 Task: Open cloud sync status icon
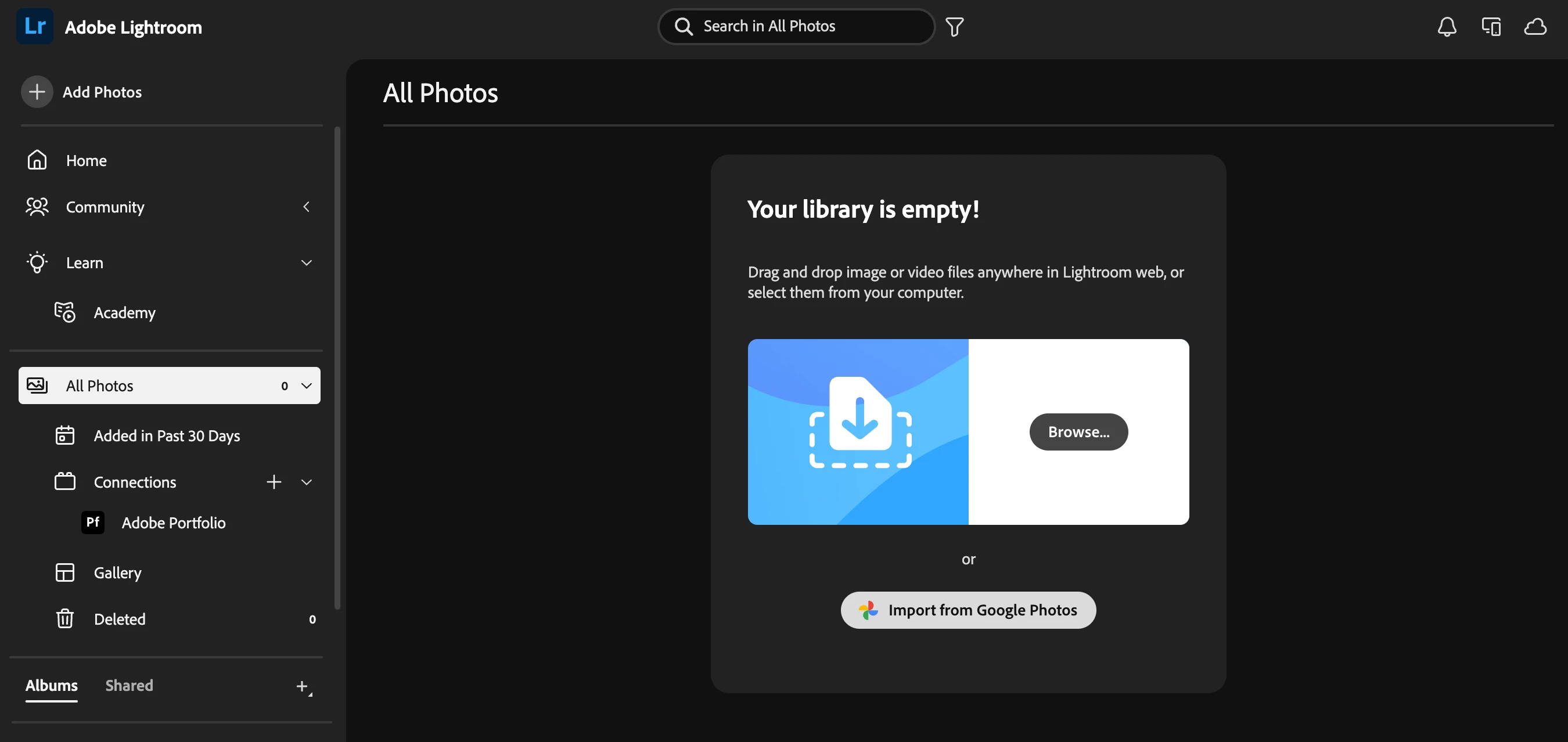(1534, 27)
